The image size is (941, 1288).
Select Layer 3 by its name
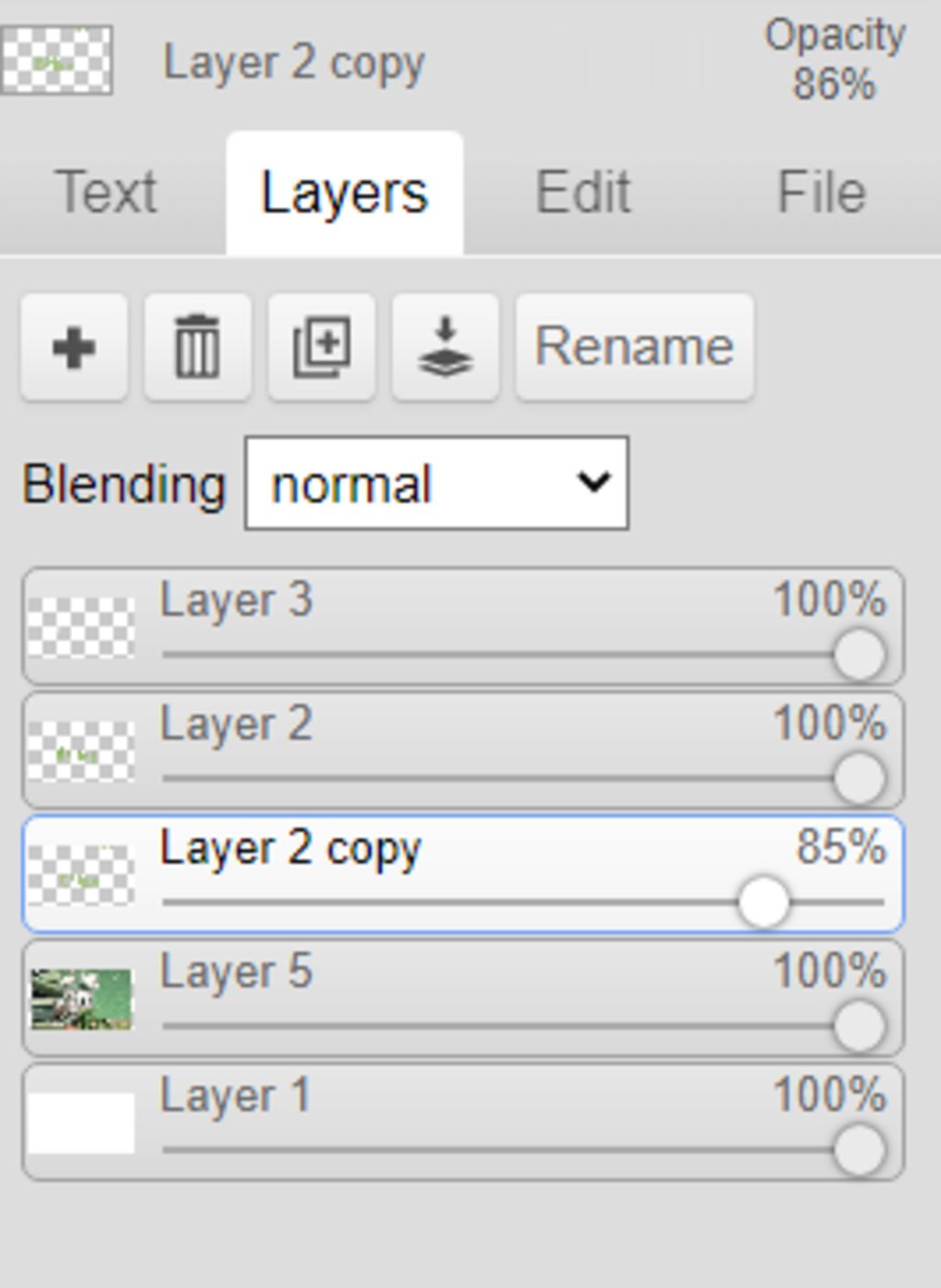[236, 601]
